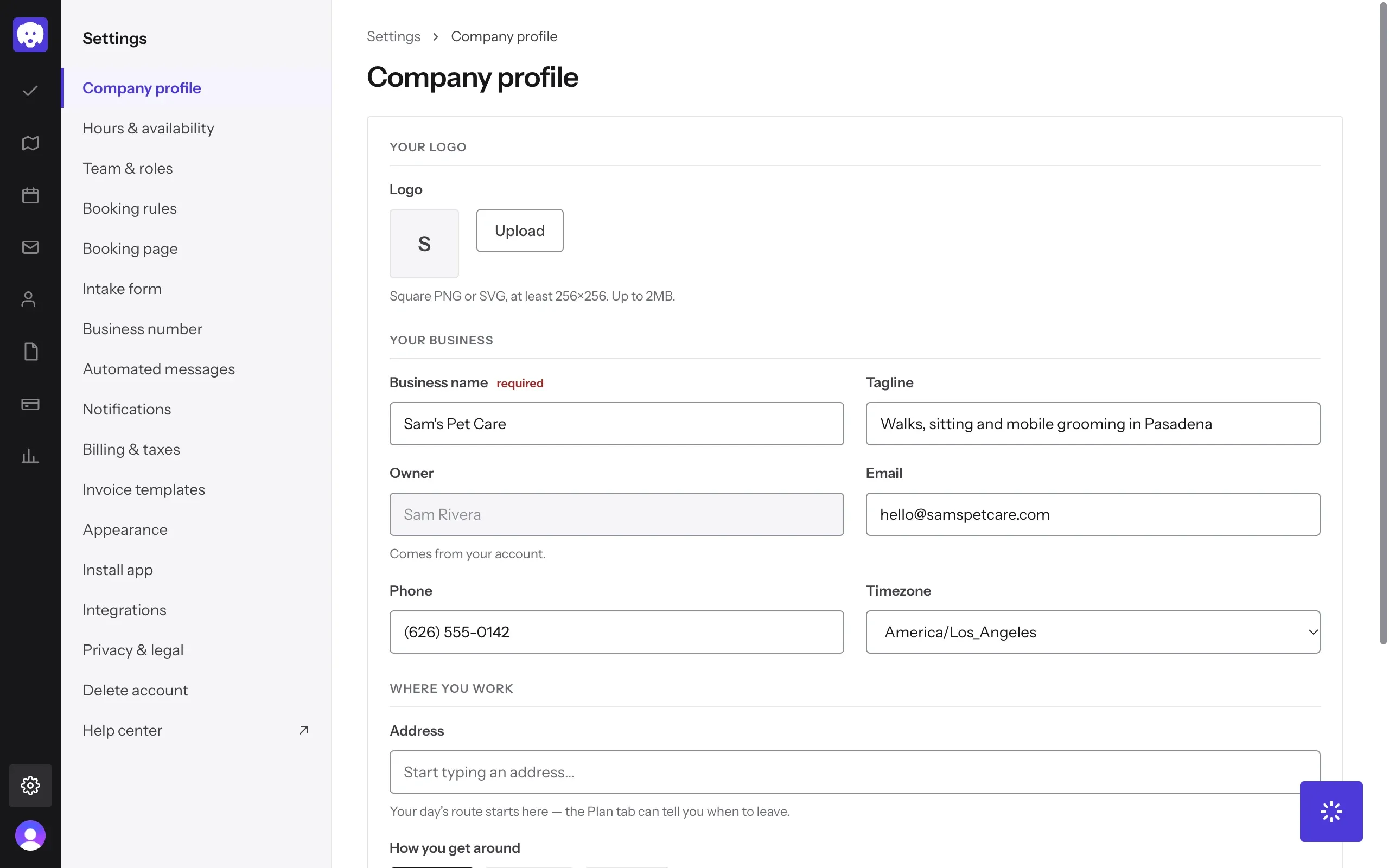Viewport: 1389px width, 868px height.
Task: Open Automated messages settings
Action: click(196, 369)
